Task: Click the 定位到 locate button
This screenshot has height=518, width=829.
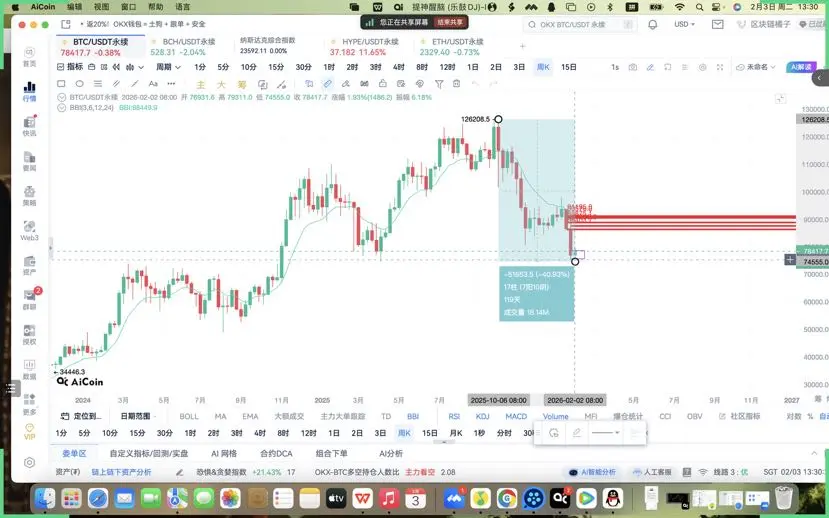Action: tap(82, 417)
